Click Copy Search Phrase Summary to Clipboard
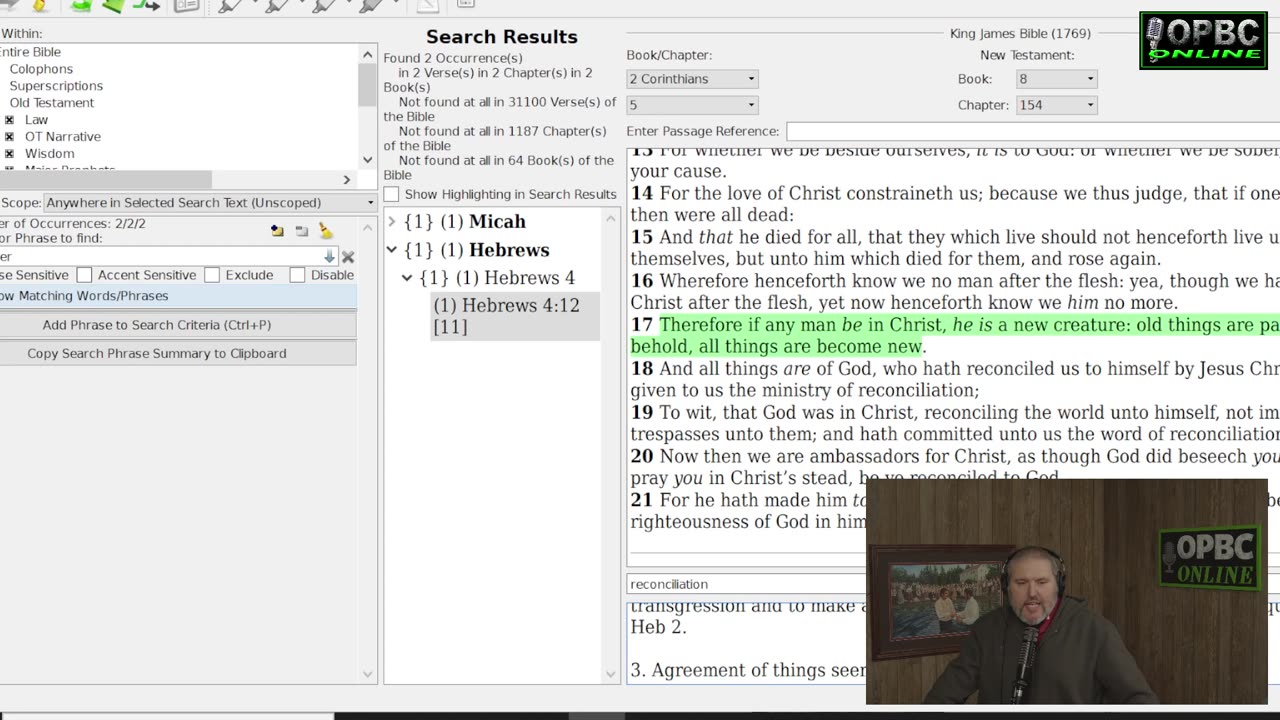Screen dimensions: 1280x720 click(x=178, y=354)
